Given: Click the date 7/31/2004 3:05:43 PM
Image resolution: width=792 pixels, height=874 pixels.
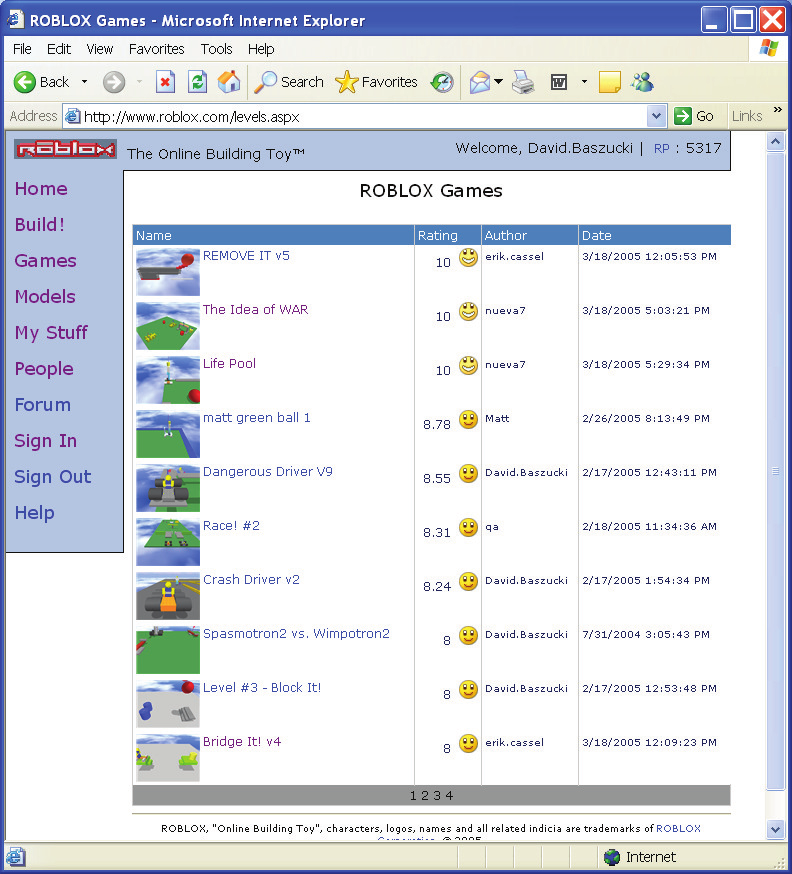Looking at the screenshot, I should point(646,634).
